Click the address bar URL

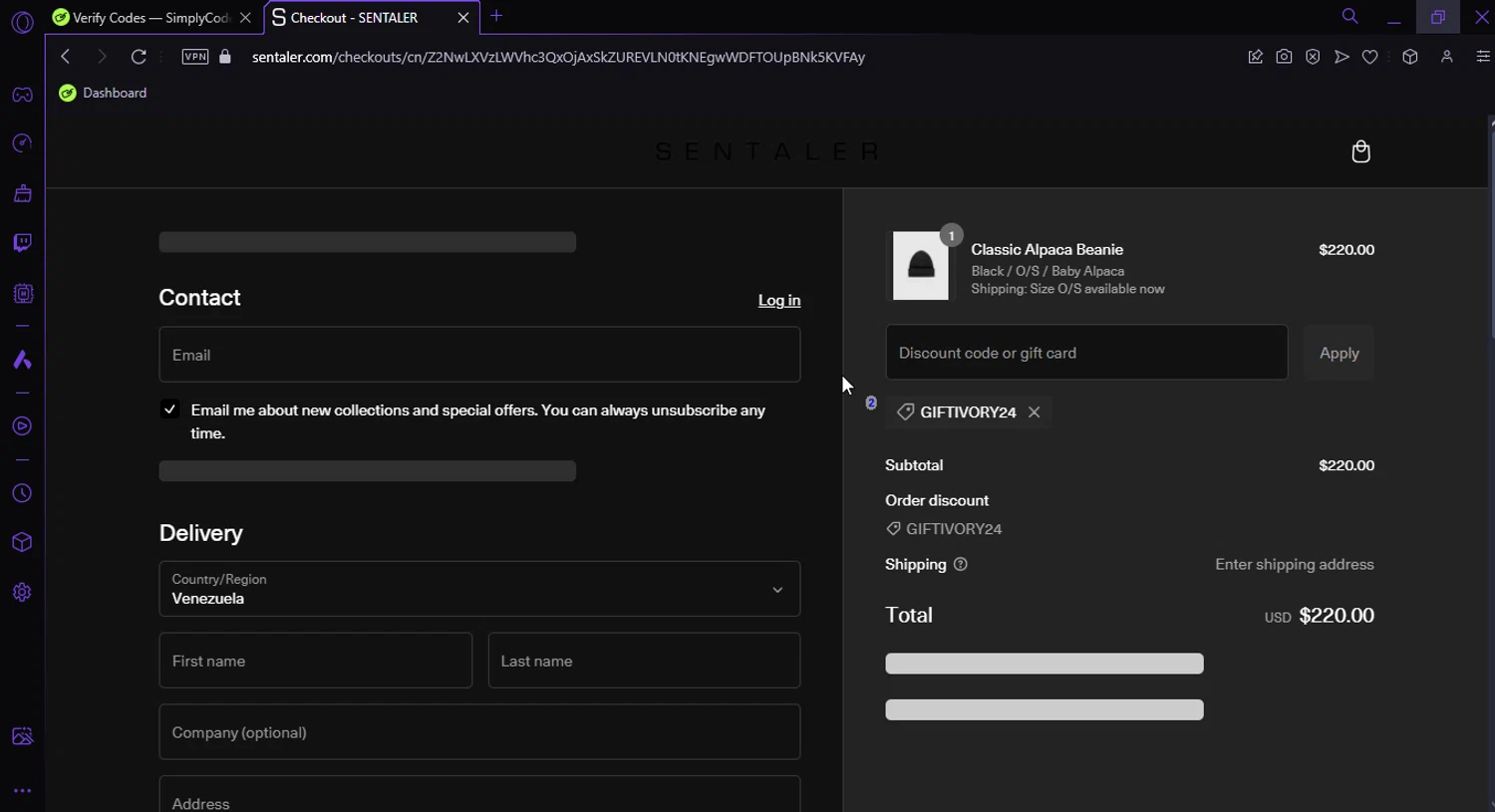(x=558, y=57)
